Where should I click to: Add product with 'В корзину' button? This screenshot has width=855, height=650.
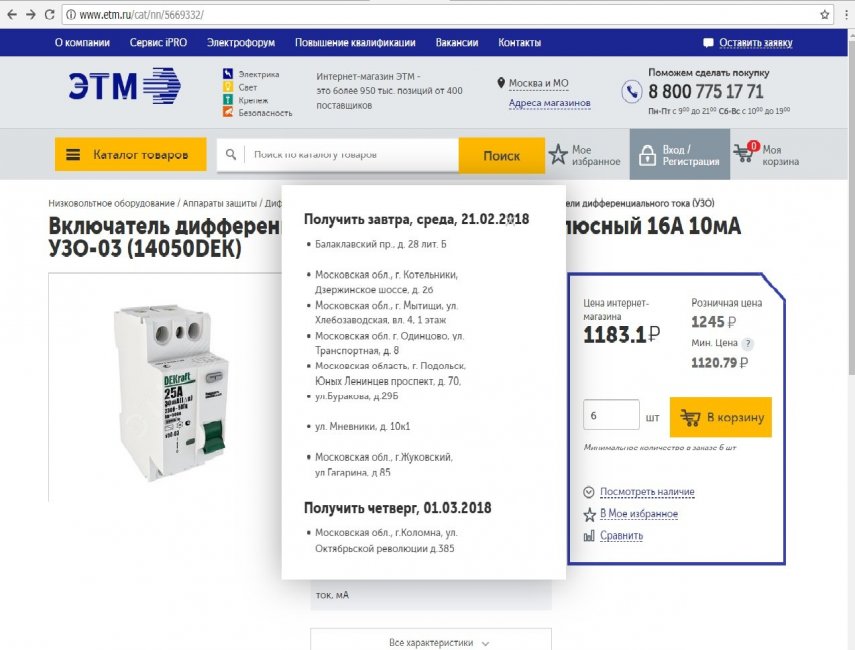(720, 417)
